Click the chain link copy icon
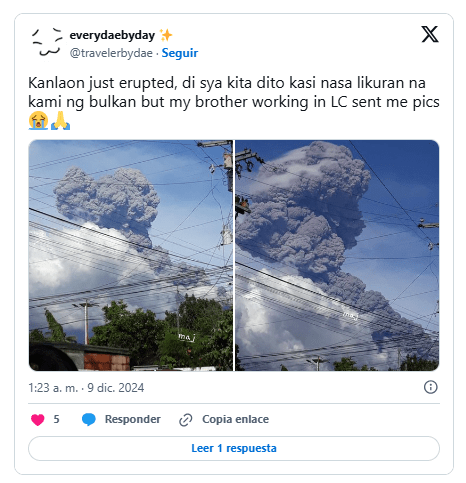This screenshot has width=466, height=483. 186,420
